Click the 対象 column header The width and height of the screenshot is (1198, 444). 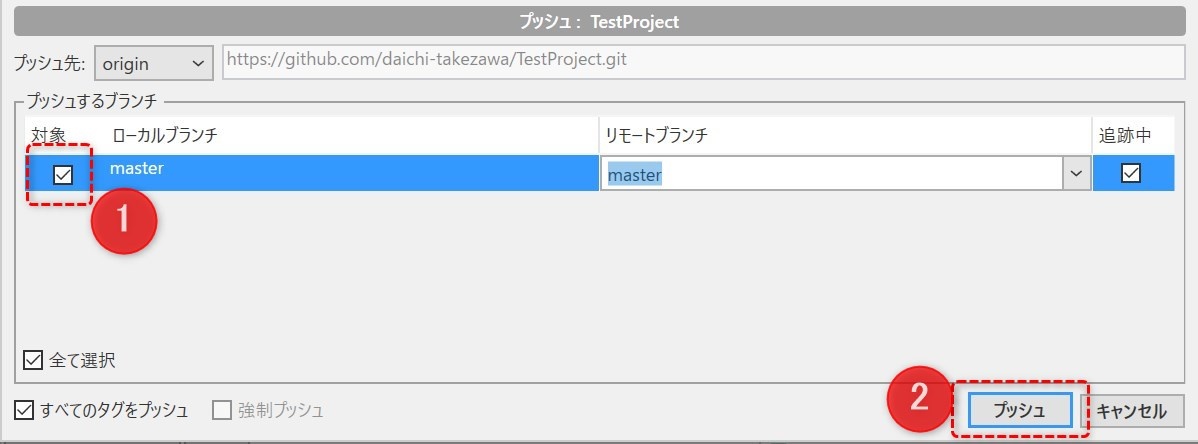[x=49, y=135]
